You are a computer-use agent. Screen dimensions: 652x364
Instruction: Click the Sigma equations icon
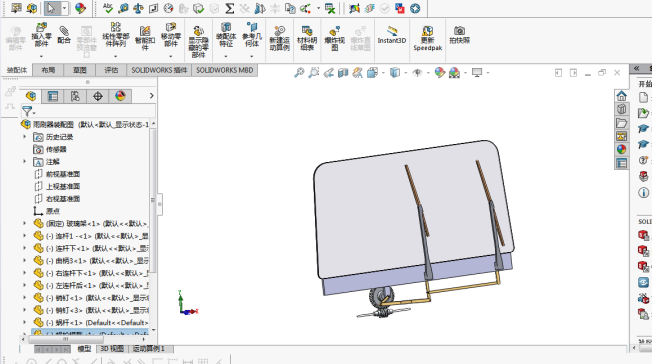[x=230, y=8]
